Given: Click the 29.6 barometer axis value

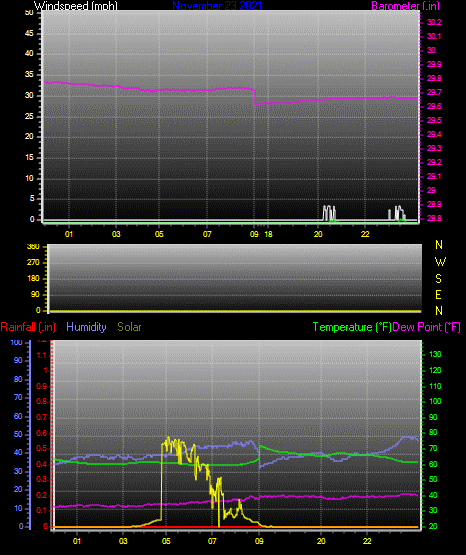Looking at the screenshot, I should tap(434, 107).
